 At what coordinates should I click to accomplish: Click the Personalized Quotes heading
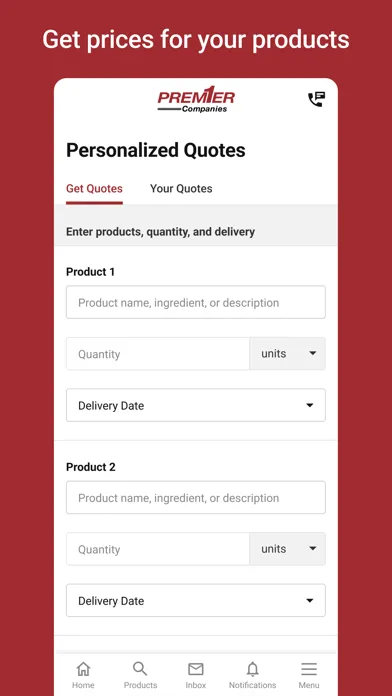[155, 150]
